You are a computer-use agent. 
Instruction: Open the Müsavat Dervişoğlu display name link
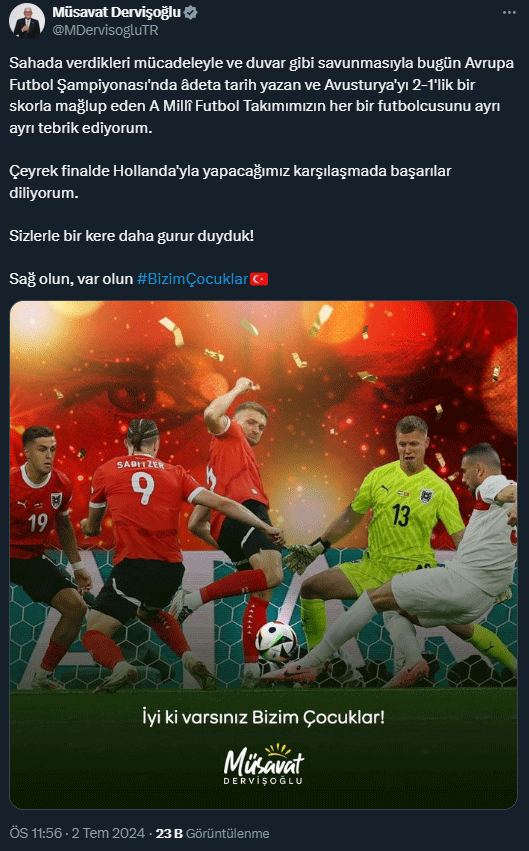click(x=116, y=12)
